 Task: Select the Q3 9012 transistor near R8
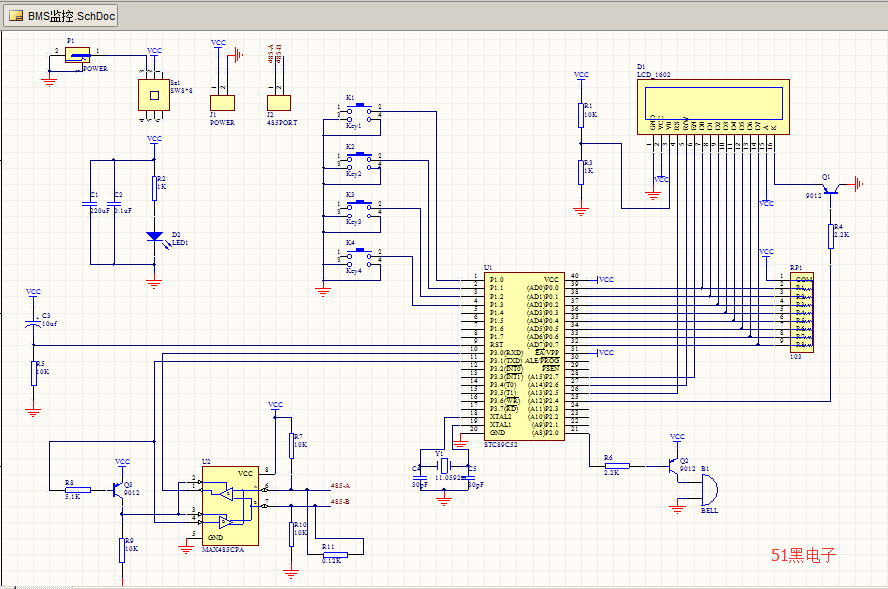pyautogui.click(x=119, y=490)
